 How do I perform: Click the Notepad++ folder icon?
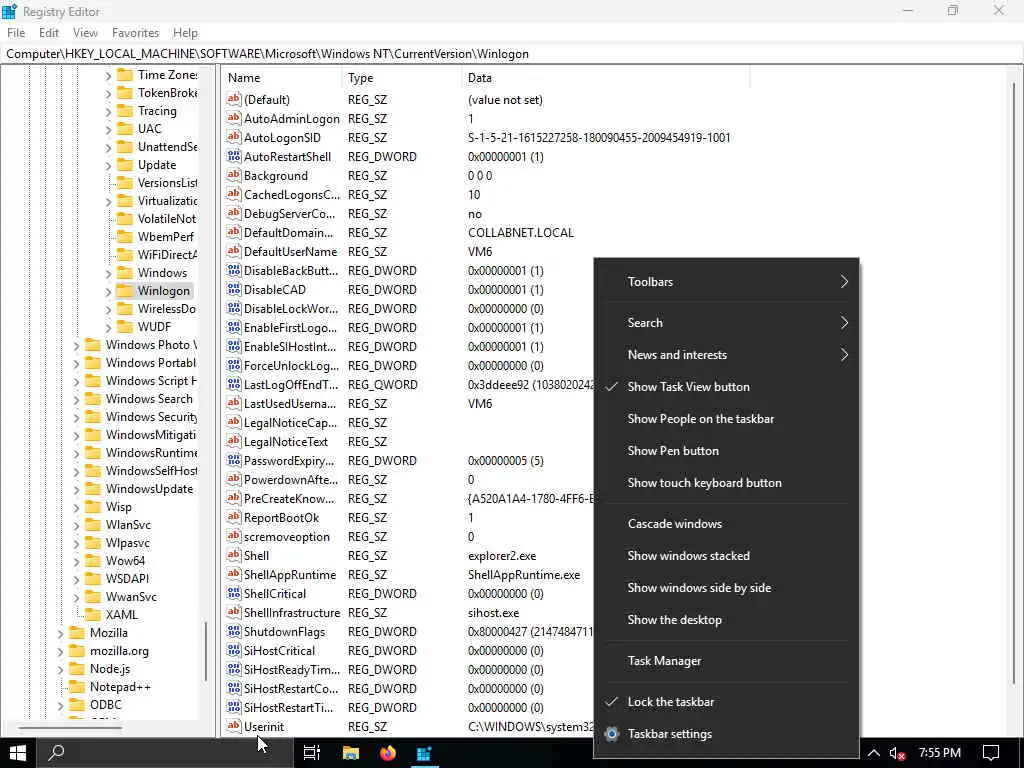click(x=77, y=686)
